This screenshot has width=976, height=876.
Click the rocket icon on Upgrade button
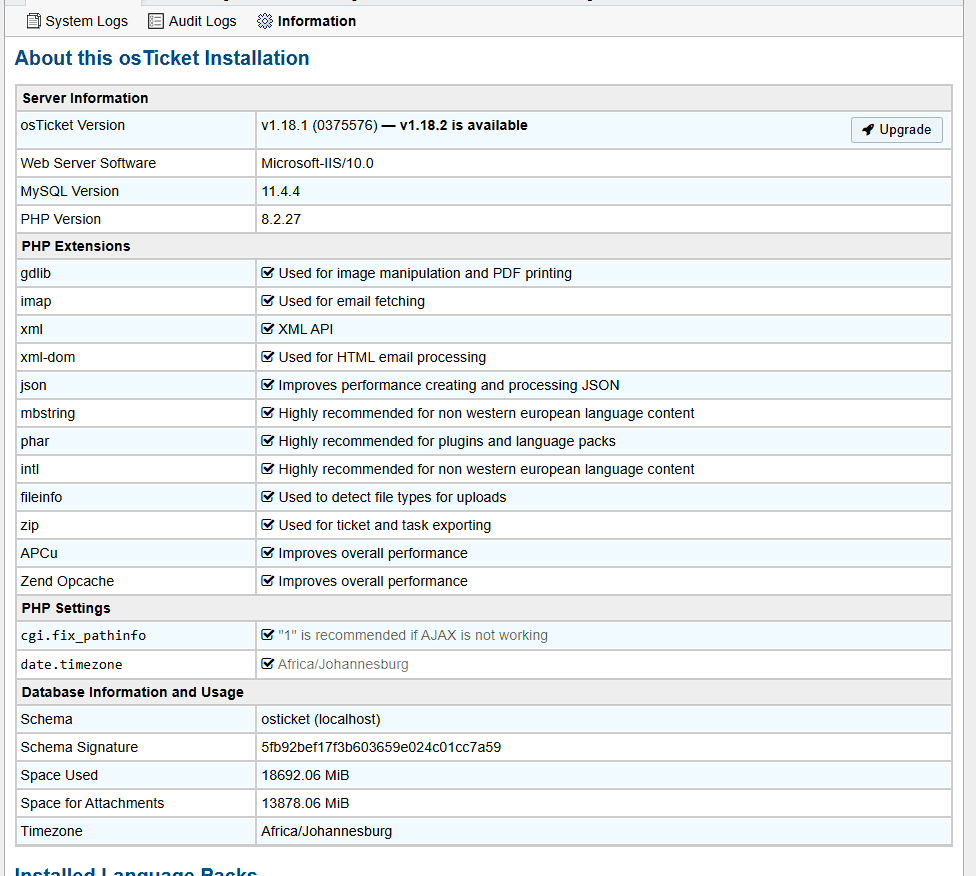click(x=868, y=130)
